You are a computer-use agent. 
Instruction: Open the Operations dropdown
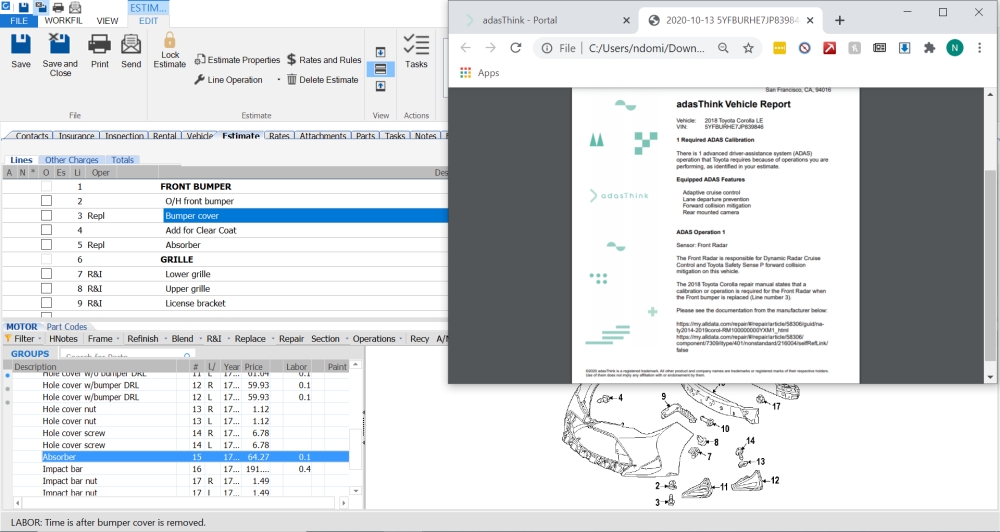click(378, 339)
